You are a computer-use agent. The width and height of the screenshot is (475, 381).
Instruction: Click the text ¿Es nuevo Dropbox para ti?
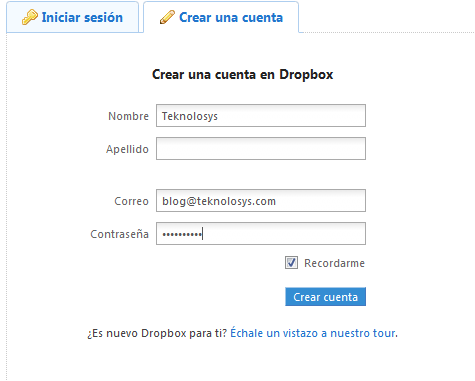click(x=157, y=333)
